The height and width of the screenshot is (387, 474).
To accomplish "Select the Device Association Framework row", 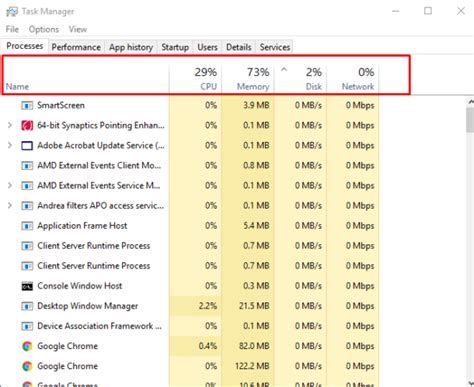I will tap(190, 326).
